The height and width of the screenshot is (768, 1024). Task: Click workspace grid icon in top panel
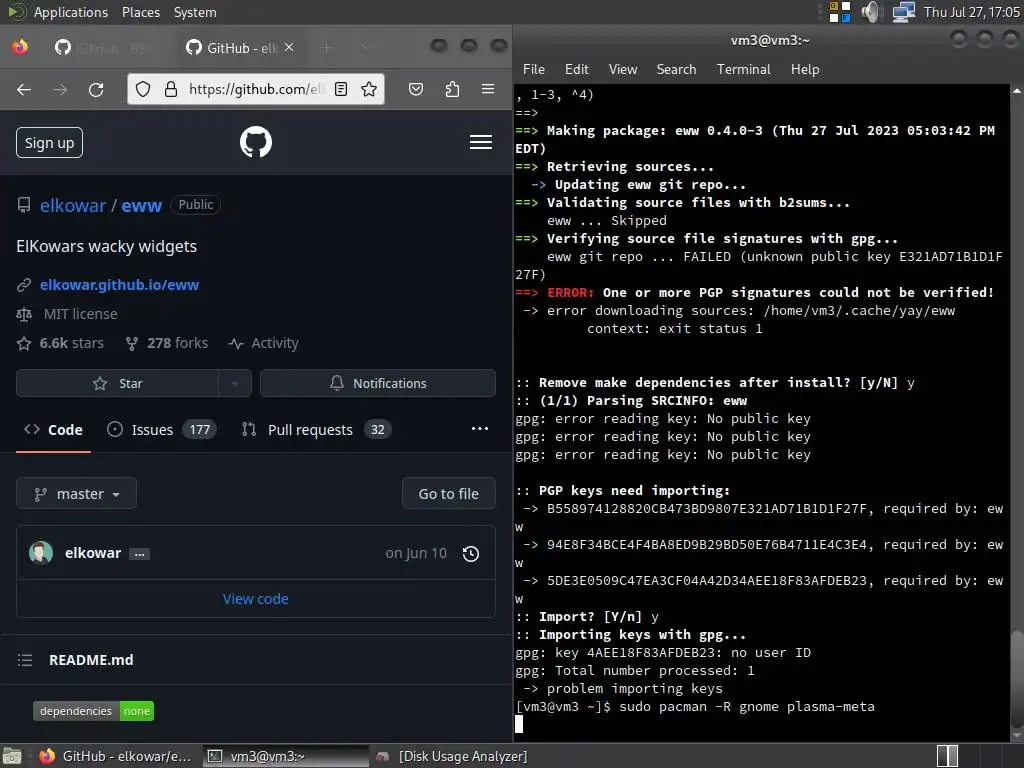(840, 12)
